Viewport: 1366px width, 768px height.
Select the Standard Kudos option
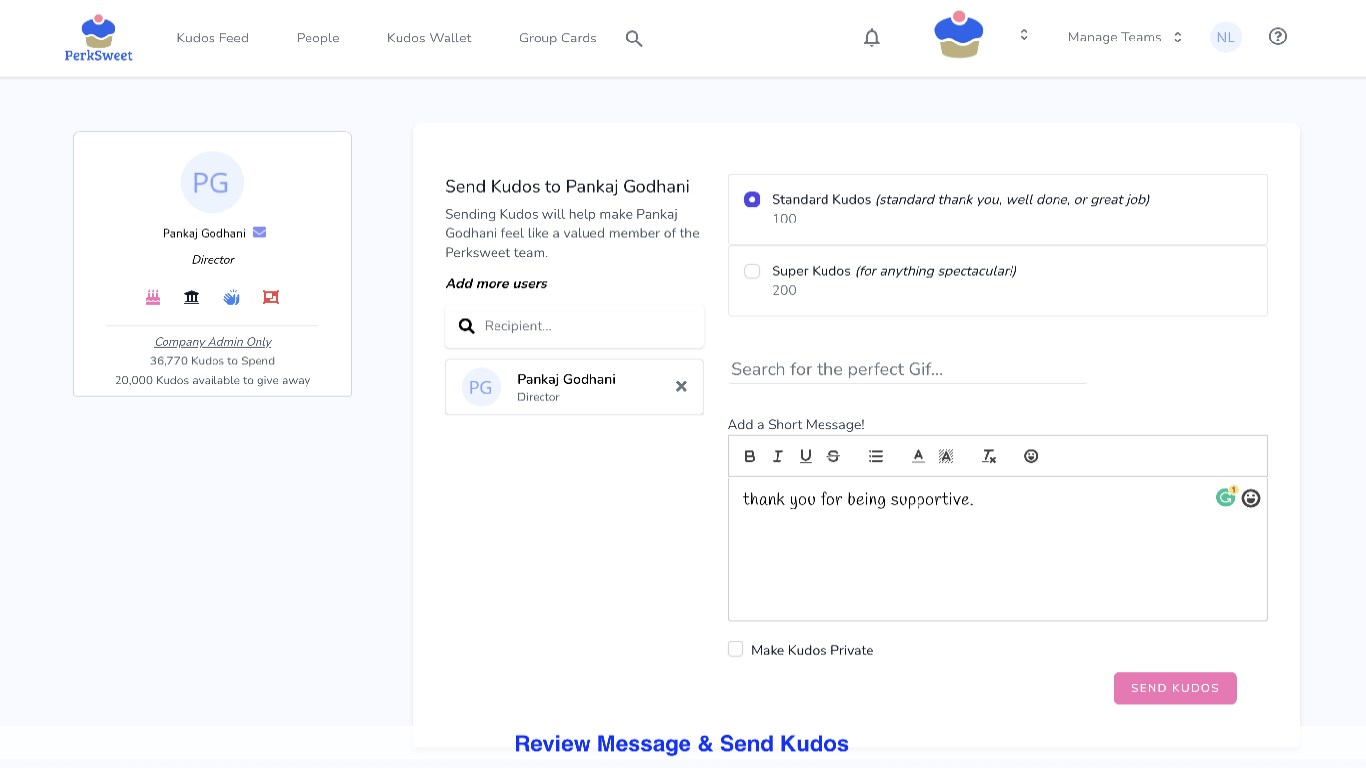752,199
